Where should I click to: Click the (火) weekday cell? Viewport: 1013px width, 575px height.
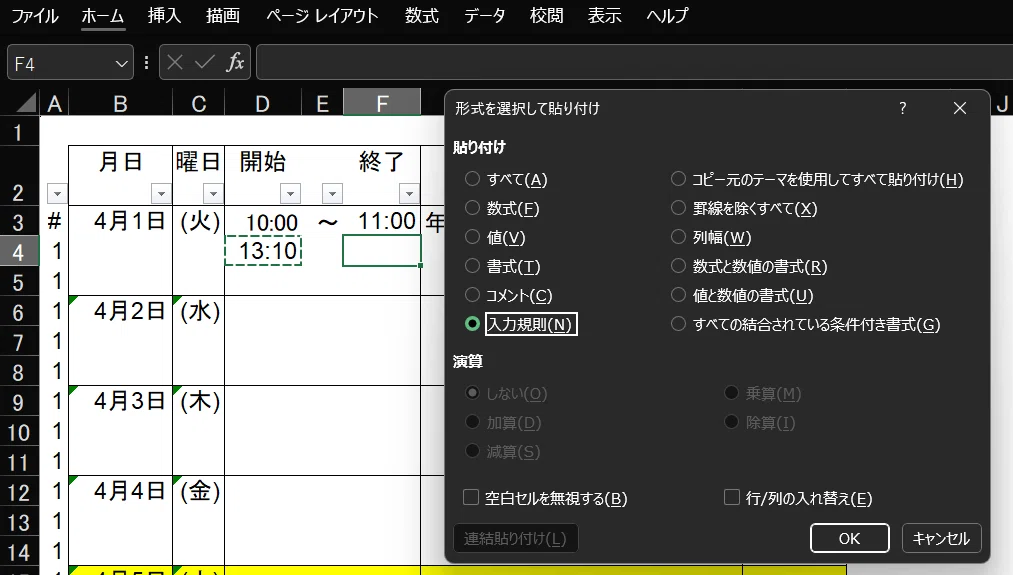click(198, 221)
